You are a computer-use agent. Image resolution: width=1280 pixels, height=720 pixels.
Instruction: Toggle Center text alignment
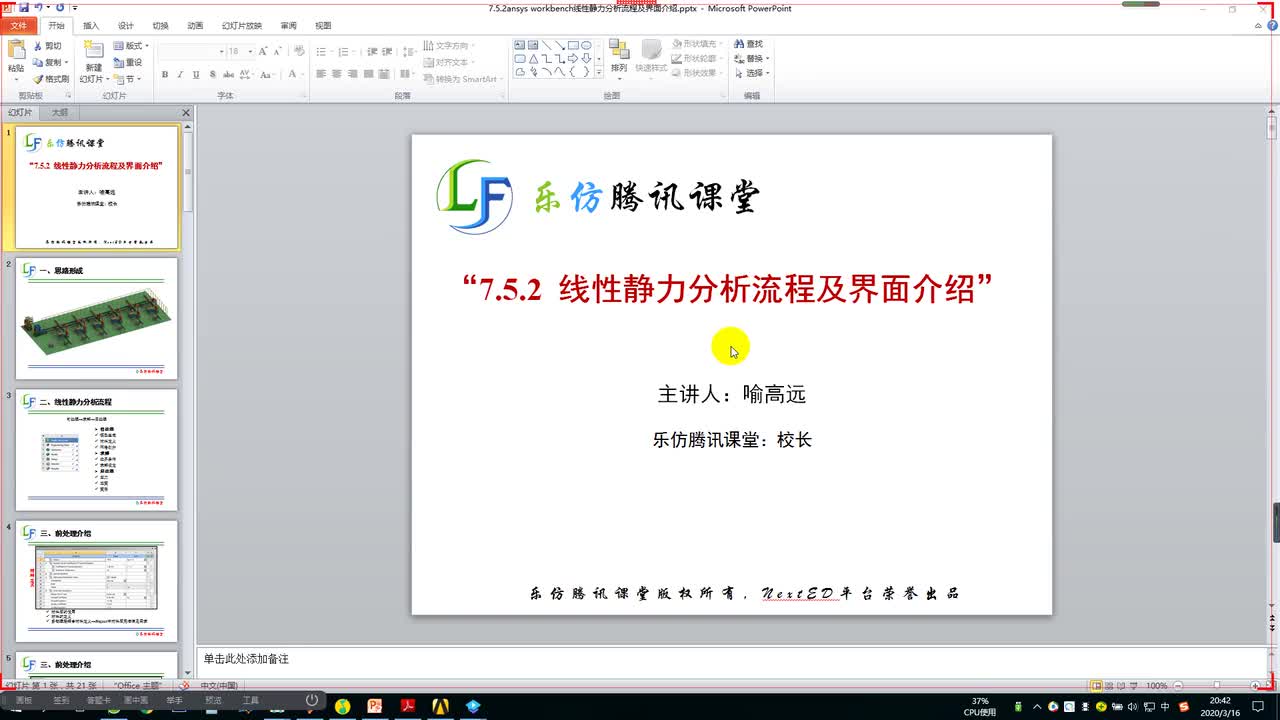coord(336,74)
